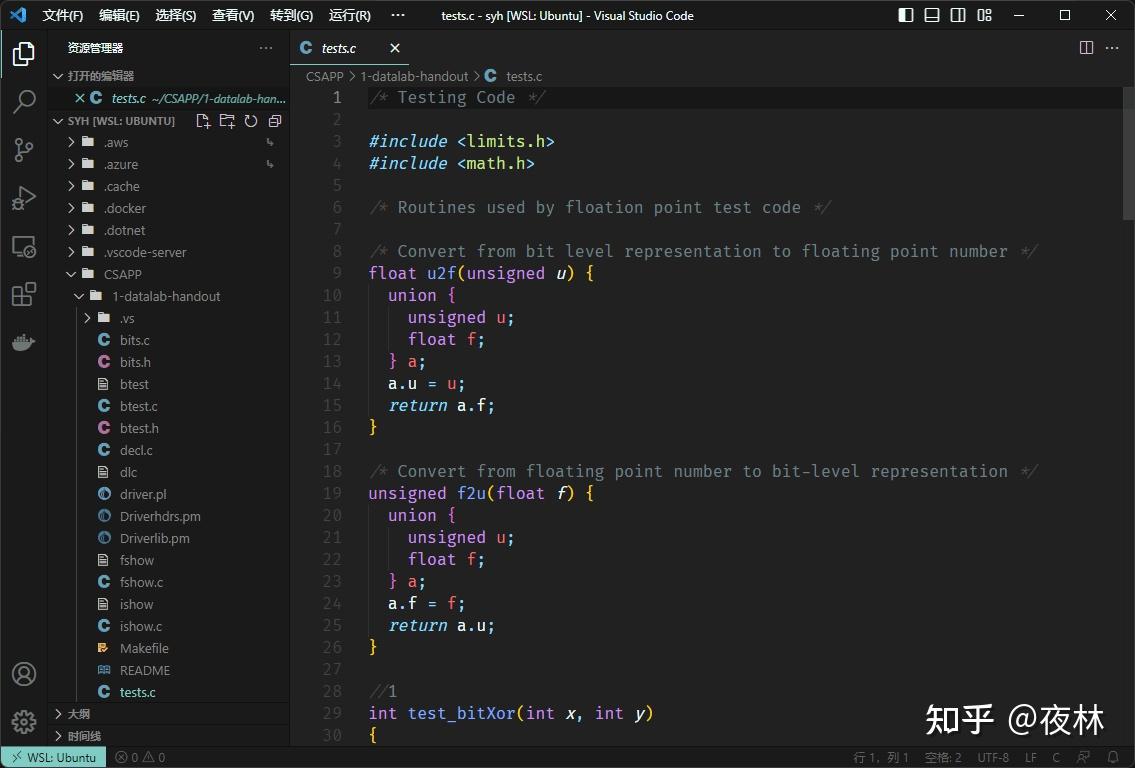Toggle the bottom panel layout button
Image resolution: width=1135 pixels, height=768 pixels.
click(932, 15)
